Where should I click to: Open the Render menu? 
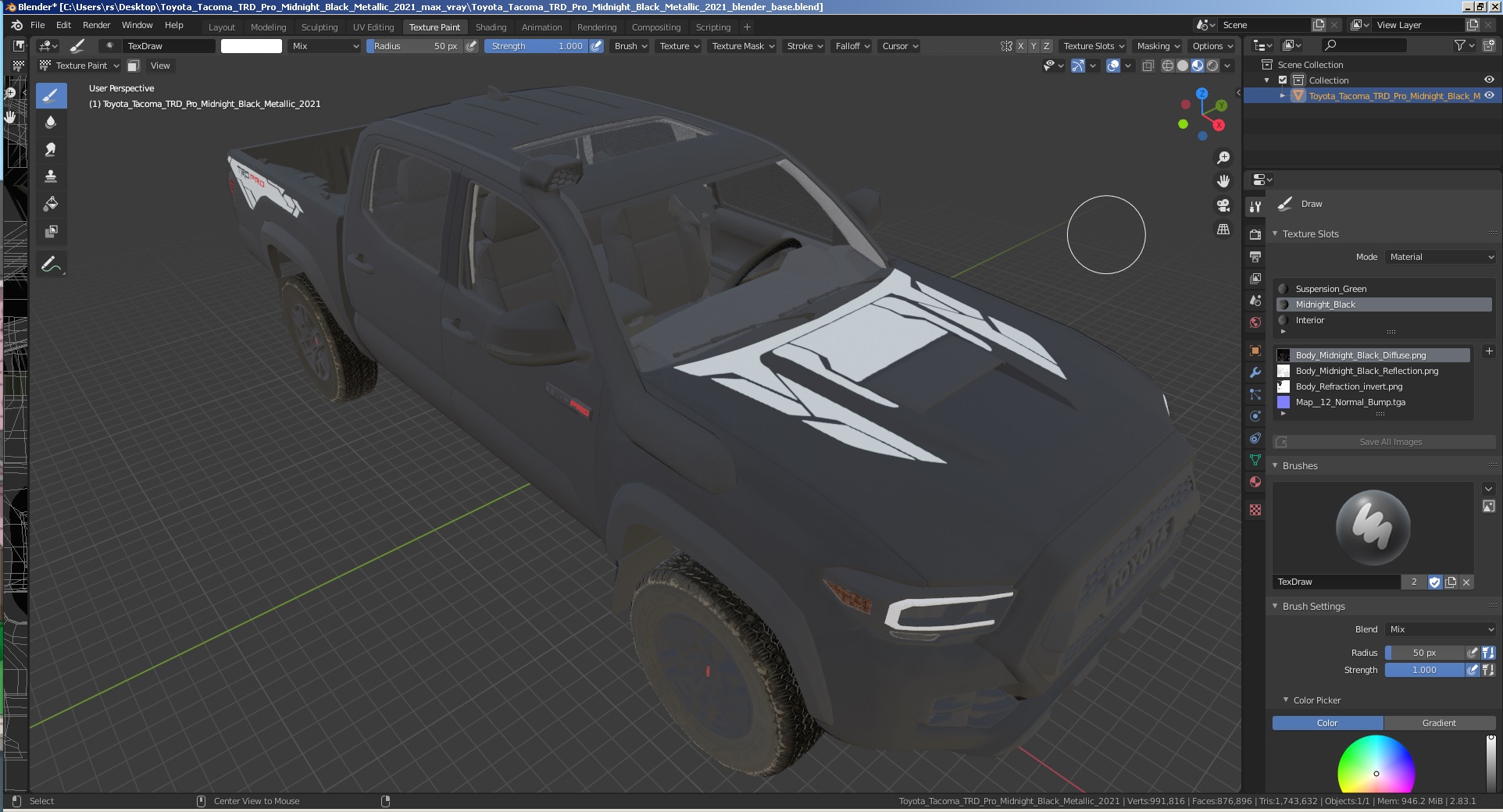click(x=97, y=25)
